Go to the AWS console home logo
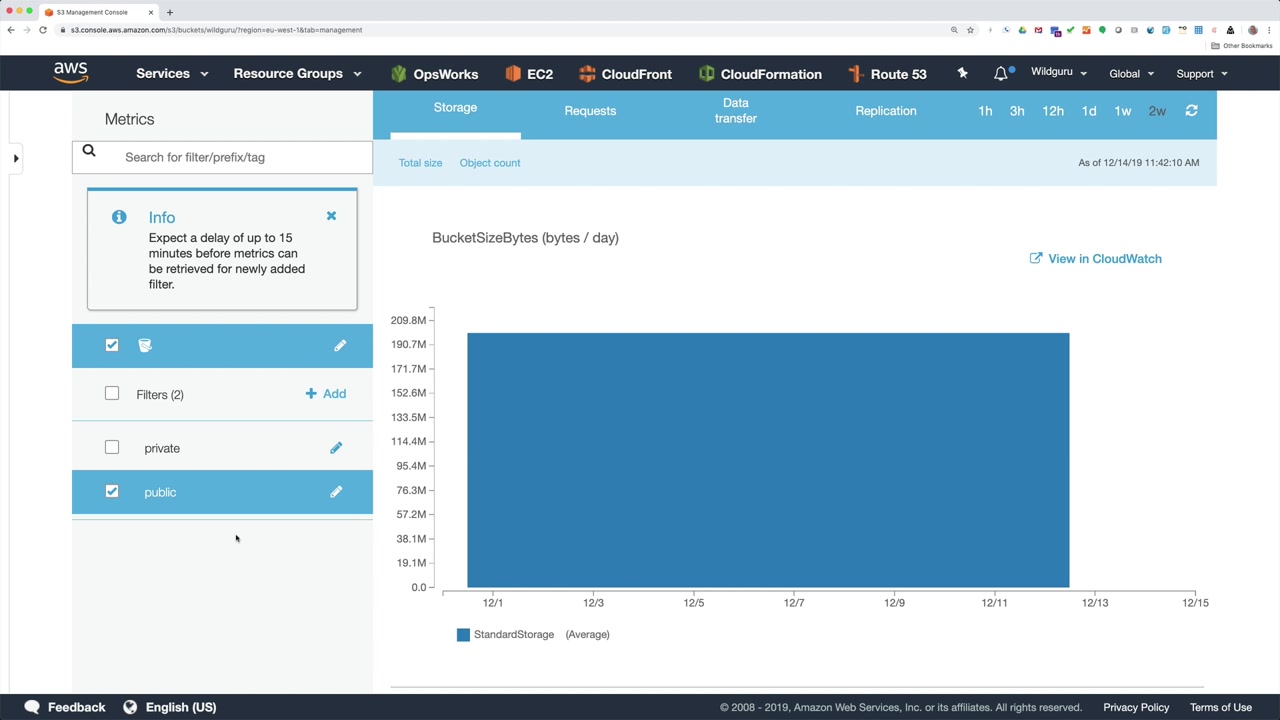1280x720 pixels. [x=71, y=73]
